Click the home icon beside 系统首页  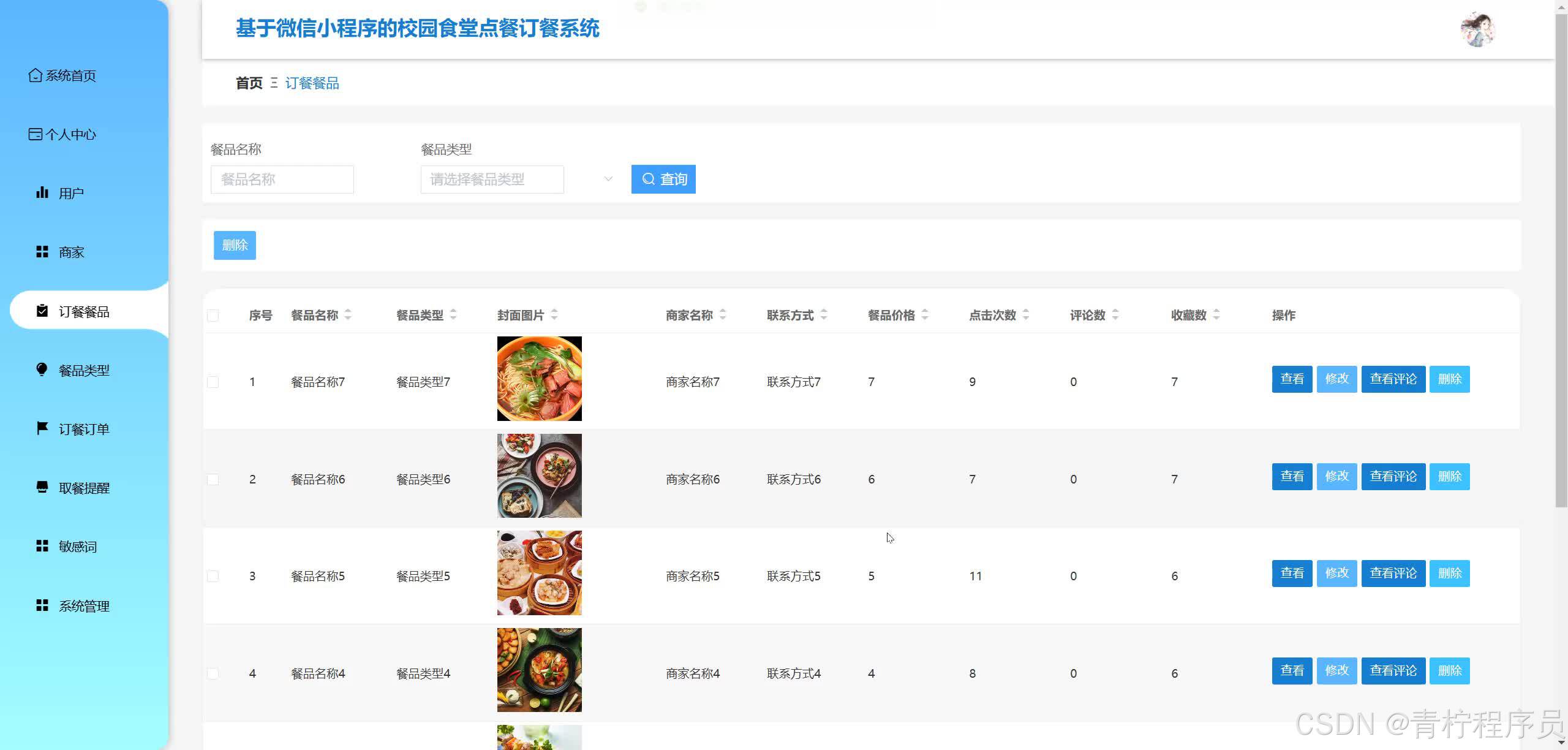[x=36, y=75]
